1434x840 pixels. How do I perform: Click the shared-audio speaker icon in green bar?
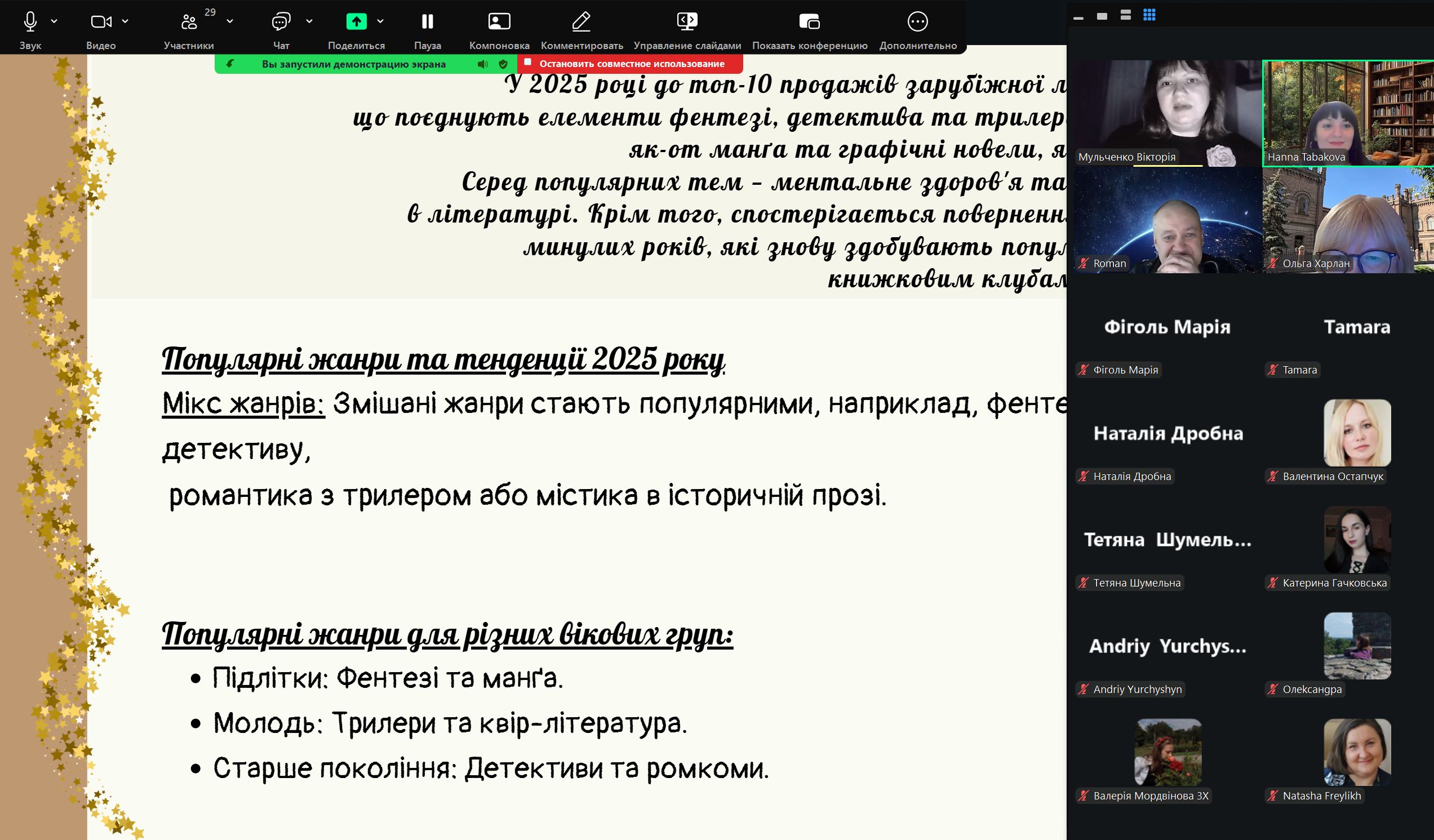tap(482, 64)
